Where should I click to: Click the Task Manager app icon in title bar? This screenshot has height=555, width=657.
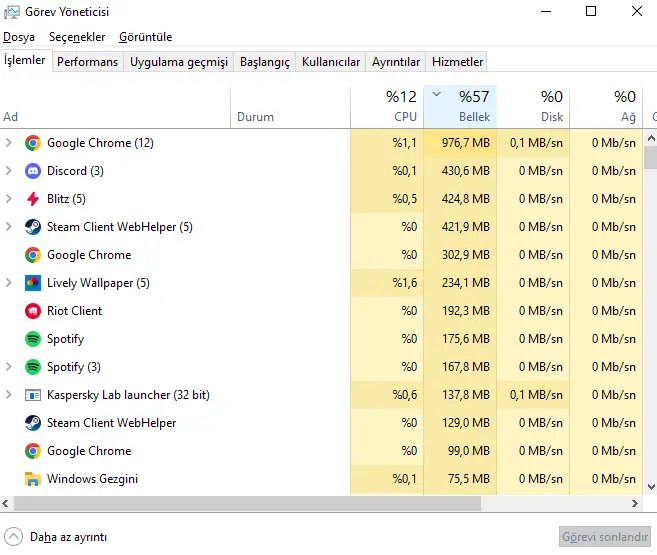coord(11,12)
